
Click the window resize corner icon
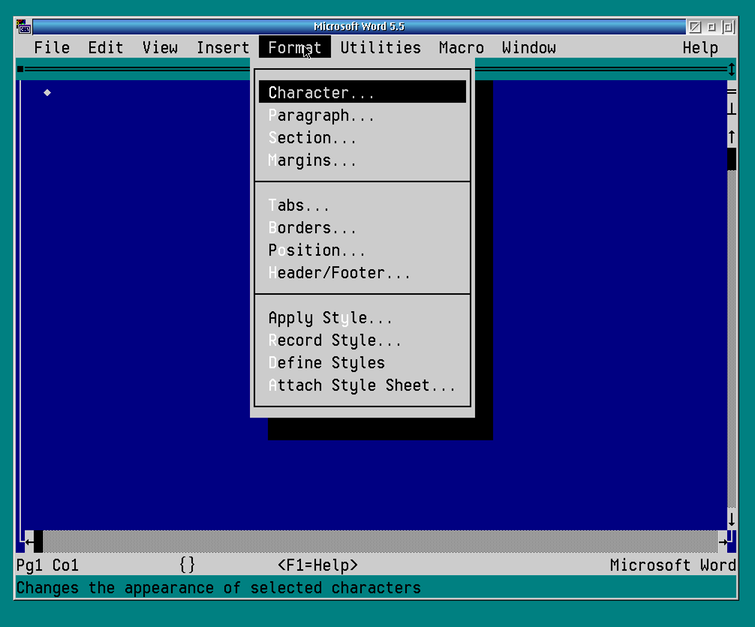[x=731, y=541]
